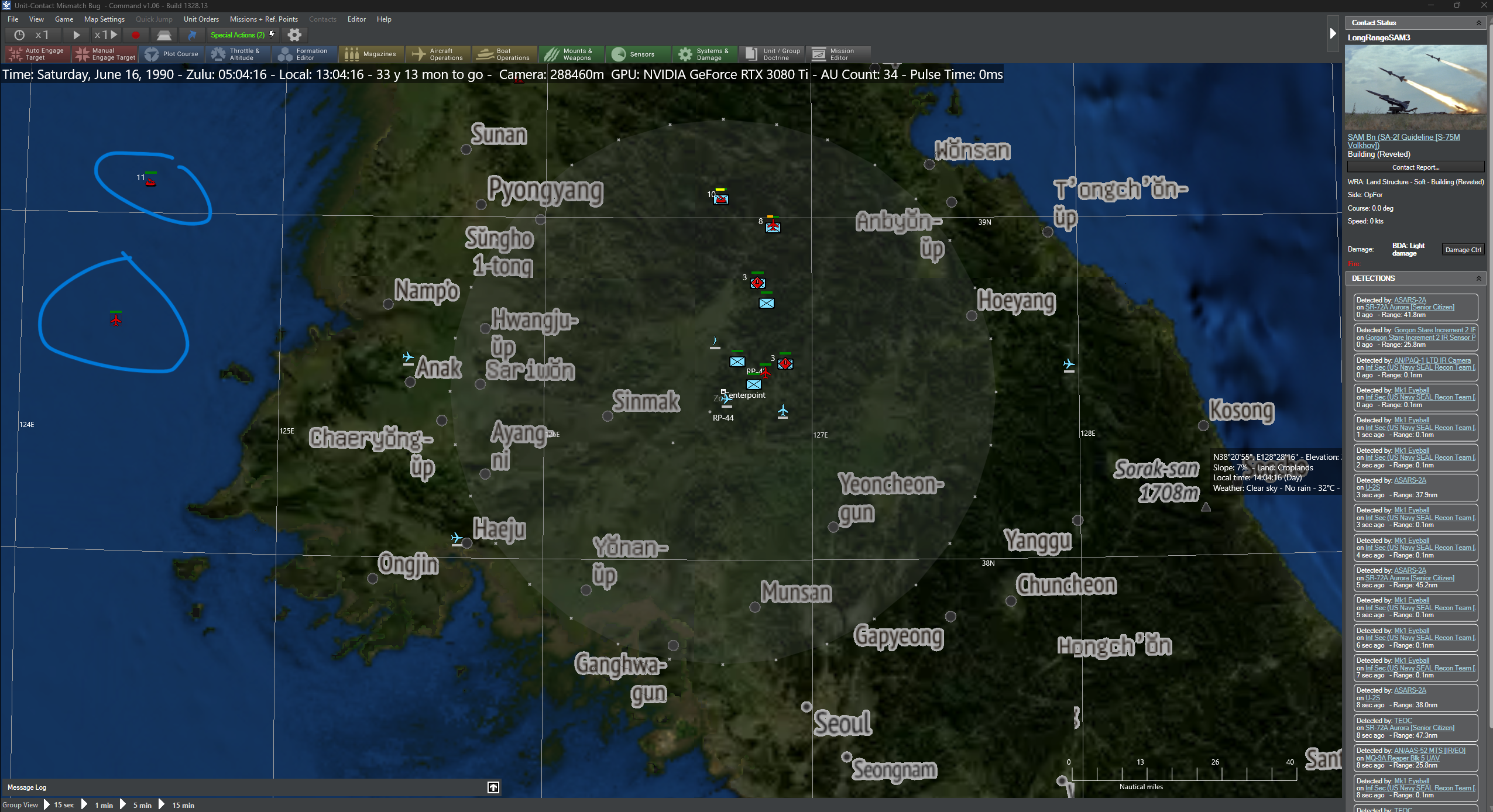
Task: Click the LongRangeSAM3 contact name
Action: (1379, 37)
